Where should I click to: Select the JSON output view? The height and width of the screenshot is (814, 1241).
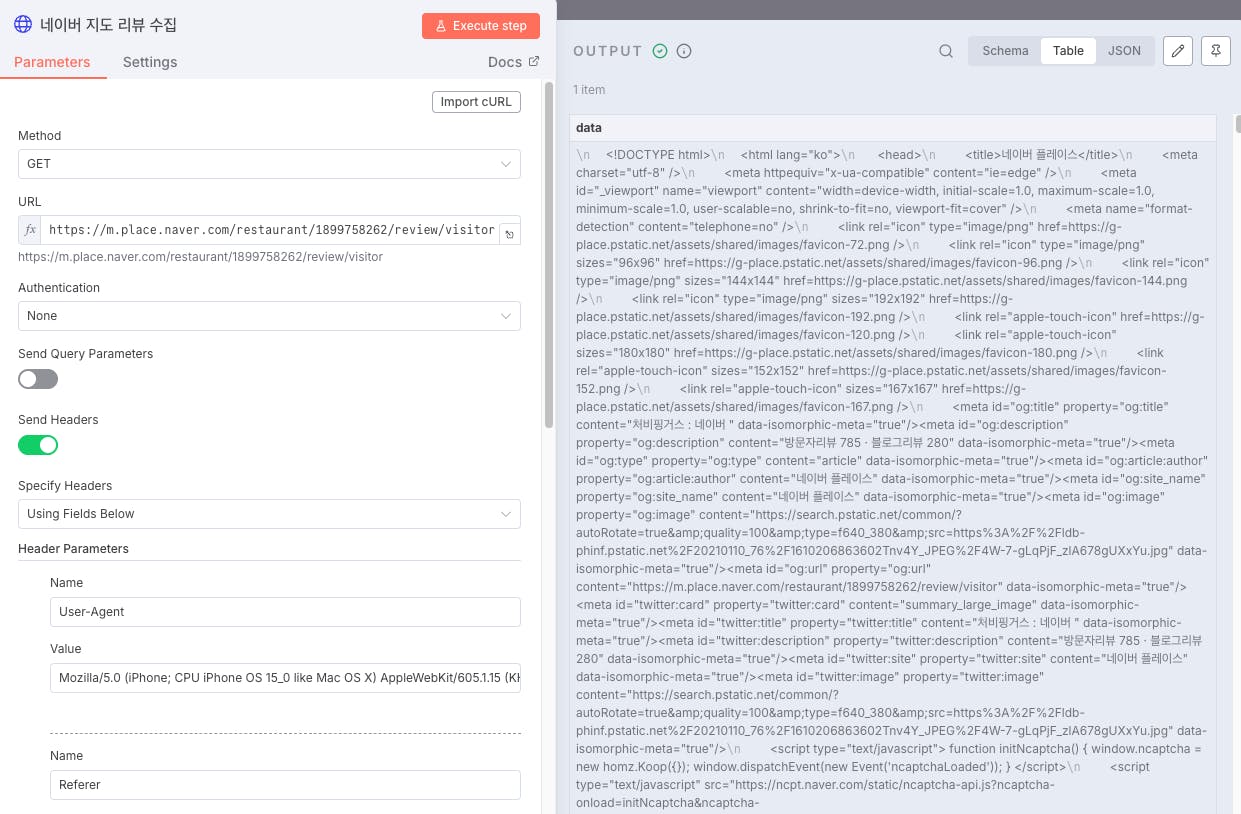[x=1124, y=51]
